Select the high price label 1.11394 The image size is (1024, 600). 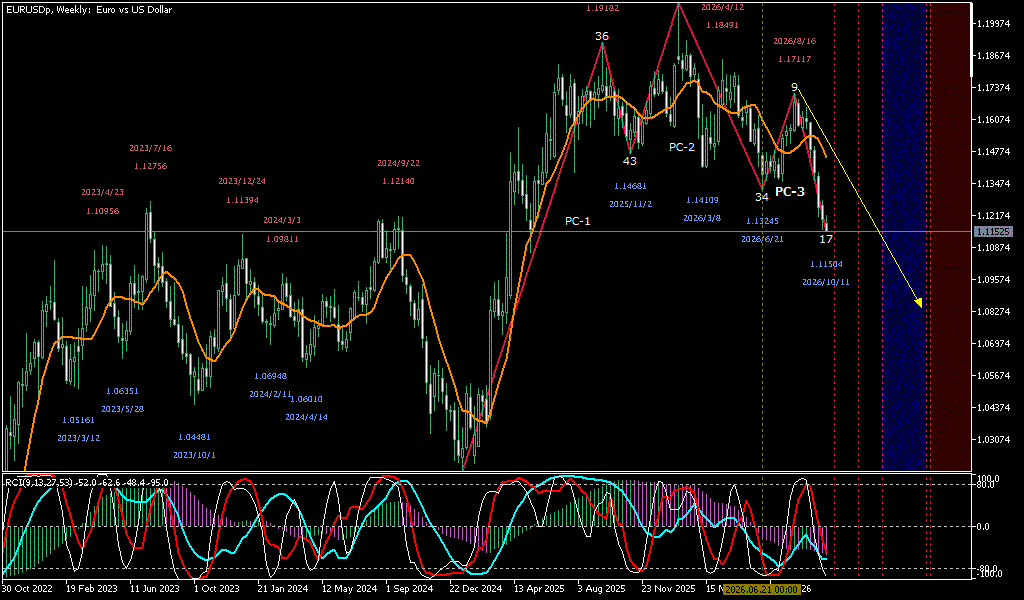point(242,199)
